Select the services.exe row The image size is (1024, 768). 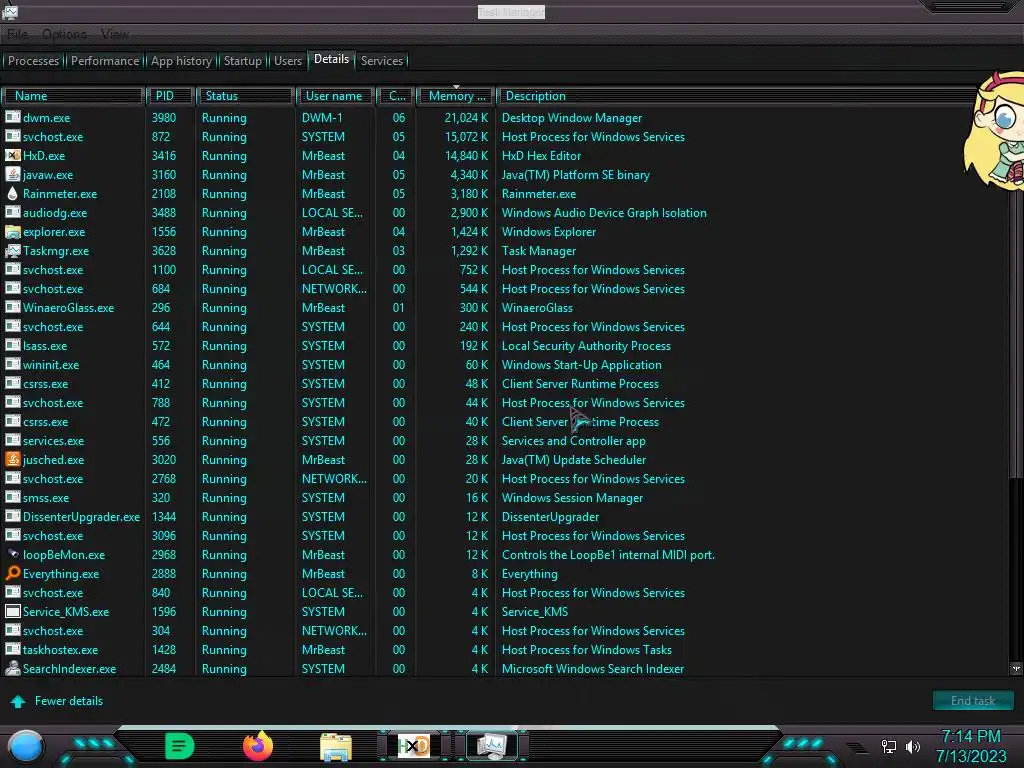505,441
